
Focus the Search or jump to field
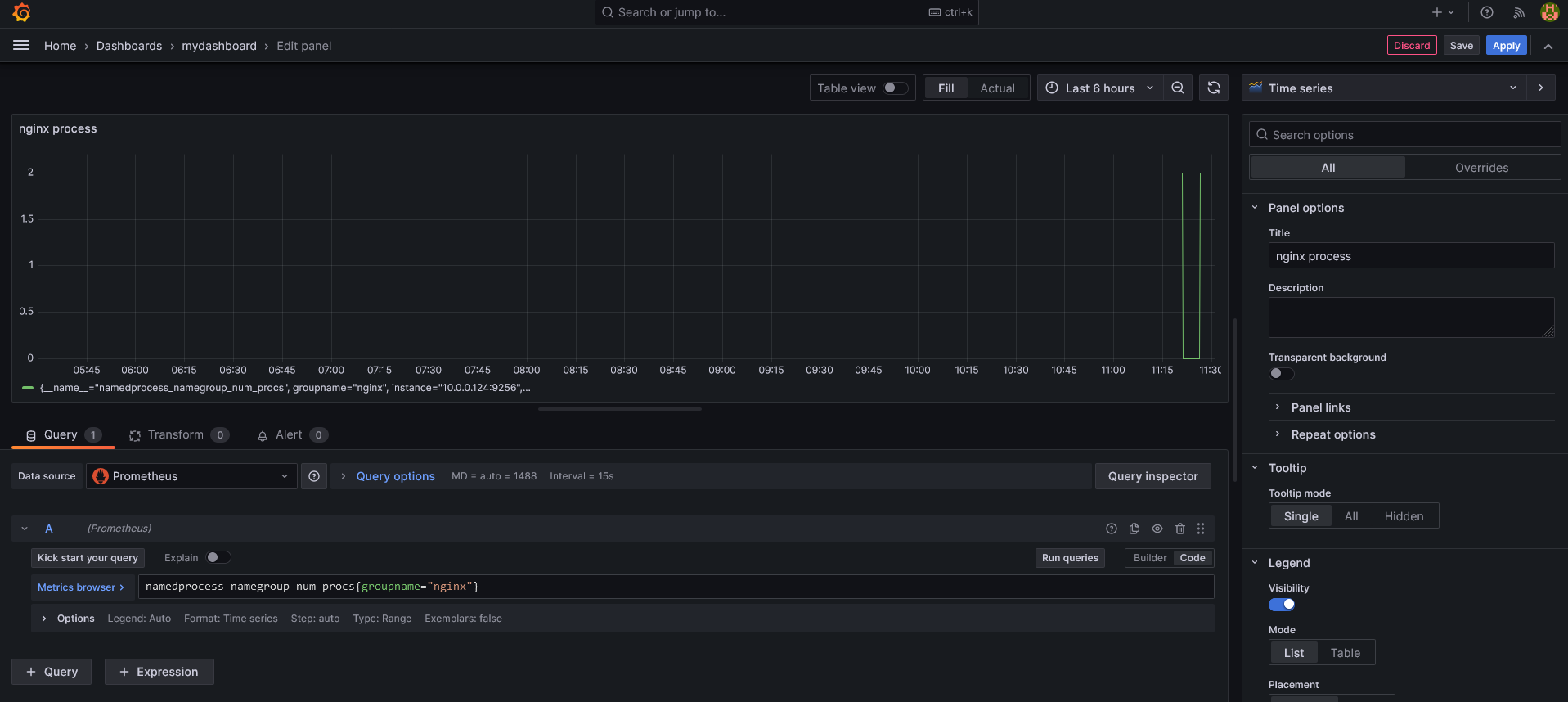coord(786,12)
